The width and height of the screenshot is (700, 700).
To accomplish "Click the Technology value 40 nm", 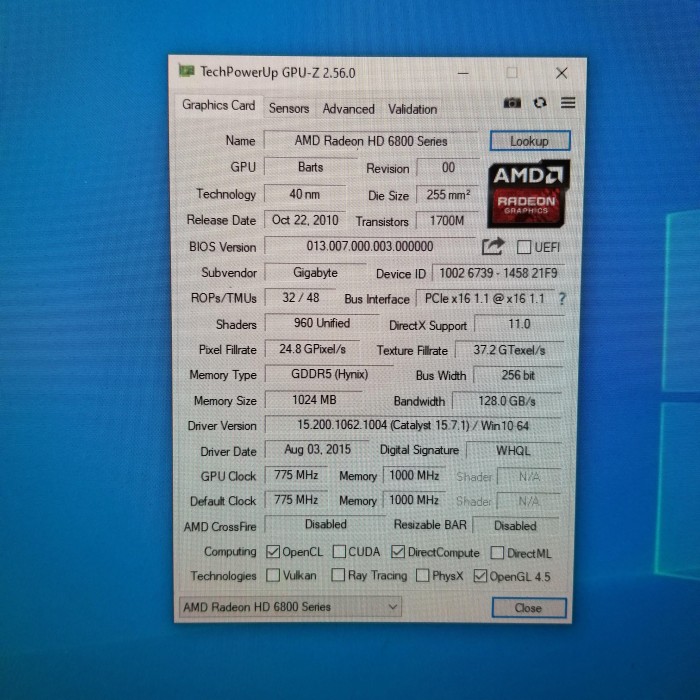I will click(305, 194).
